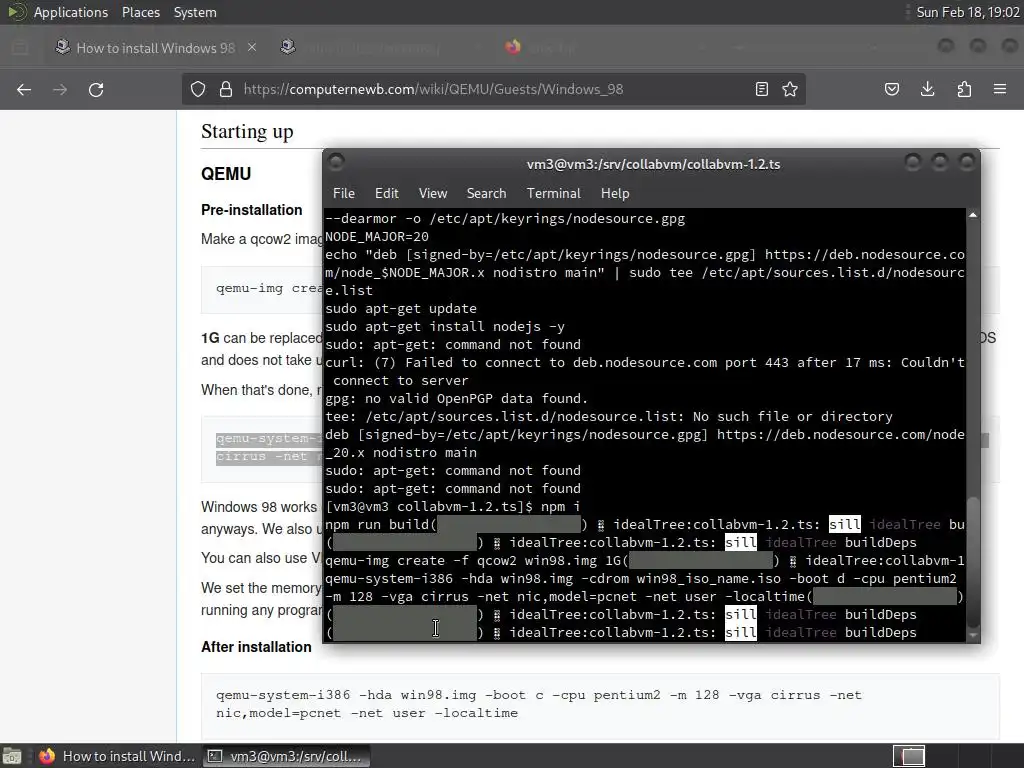Click terminal line 'sudo apt-get install nodejs -y'
1024x768 pixels.
(x=445, y=327)
